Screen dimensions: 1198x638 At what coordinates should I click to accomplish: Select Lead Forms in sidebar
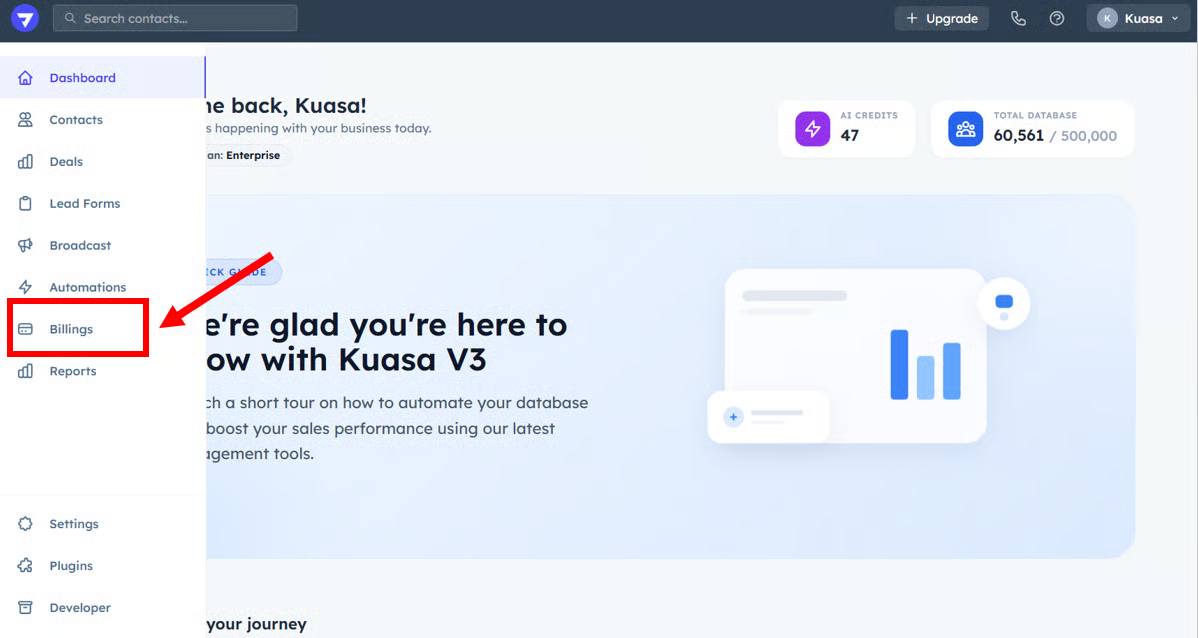(x=84, y=204)
